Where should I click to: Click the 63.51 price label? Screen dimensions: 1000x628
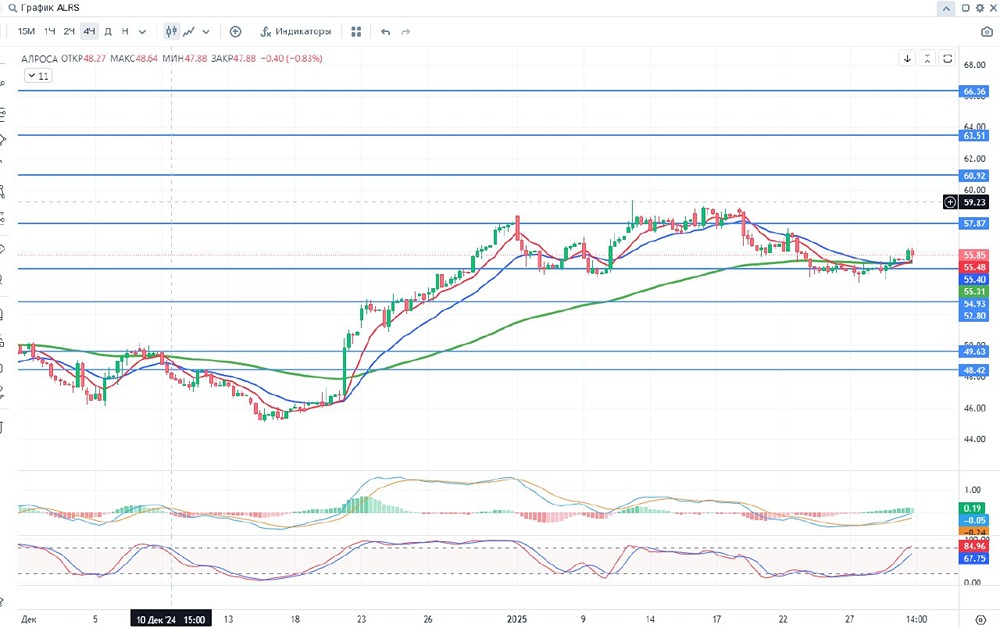[974, 135]
